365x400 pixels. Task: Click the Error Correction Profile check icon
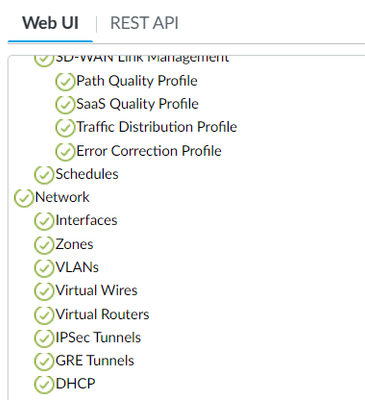(65, 151)
